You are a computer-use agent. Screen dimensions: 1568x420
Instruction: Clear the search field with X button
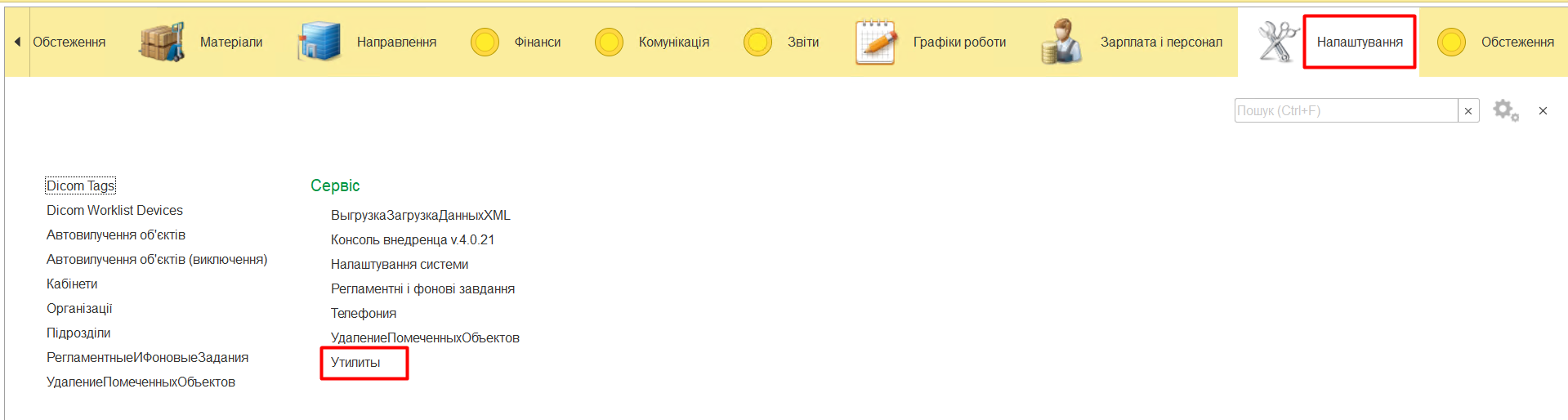(x=1468, y=110)
